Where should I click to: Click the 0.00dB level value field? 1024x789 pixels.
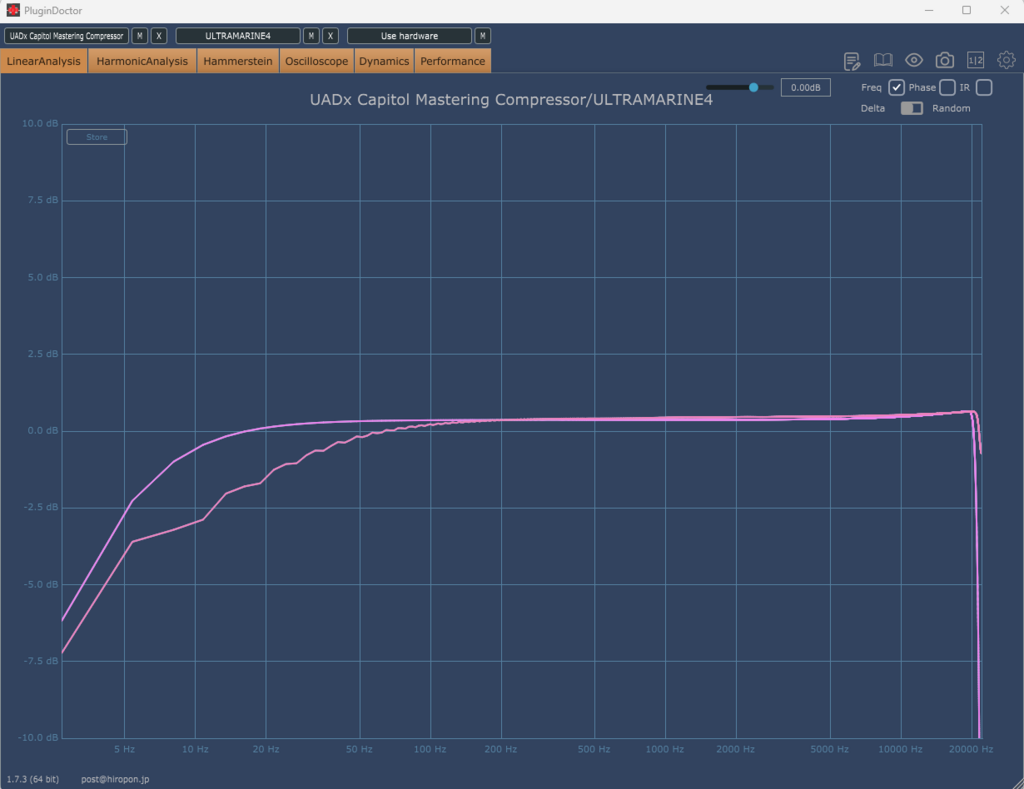point(805,88)
